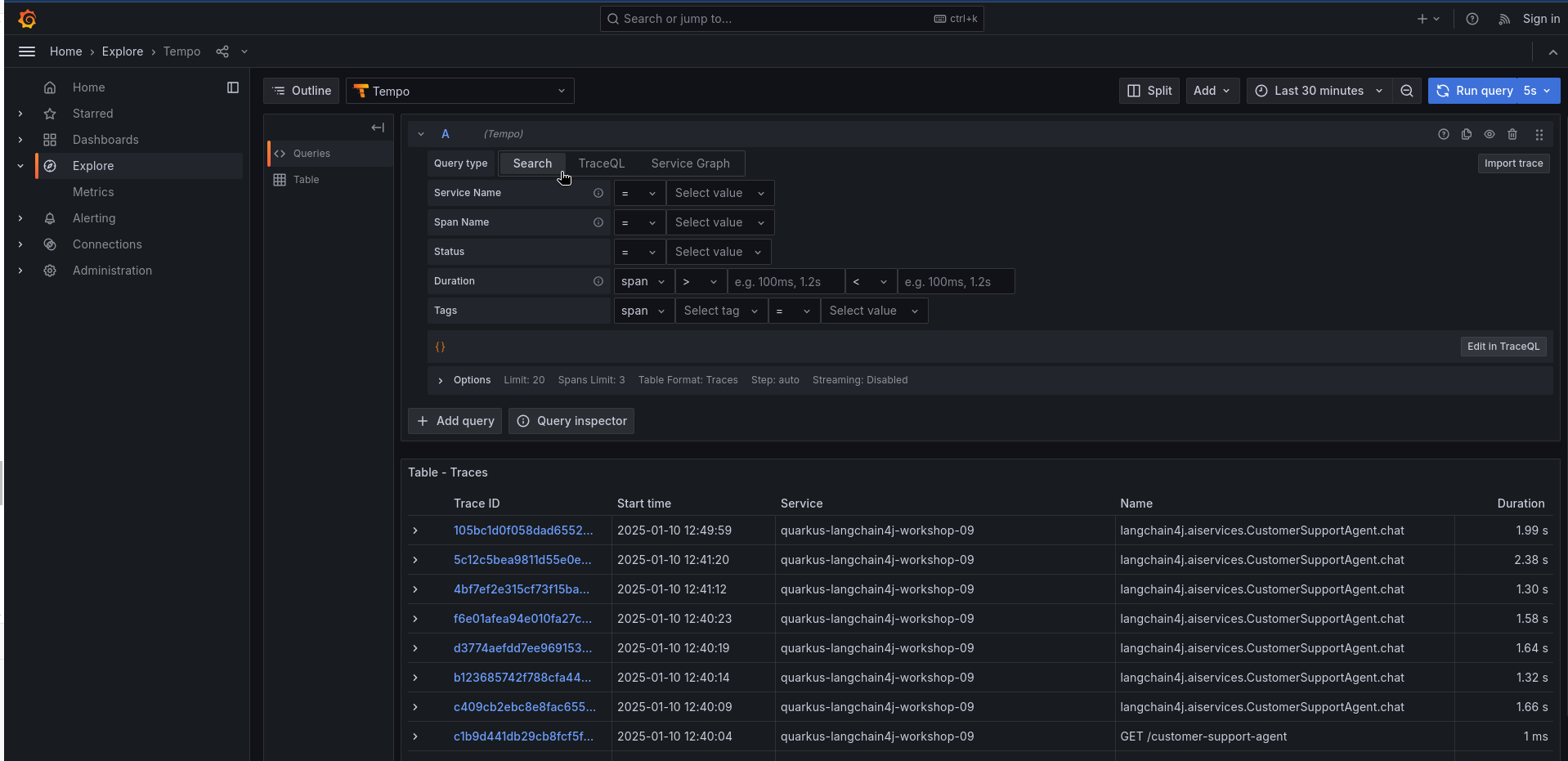Click the Grafana logo icon
The width and height of the screenshot is (1568, 761).
pos(27,19)
